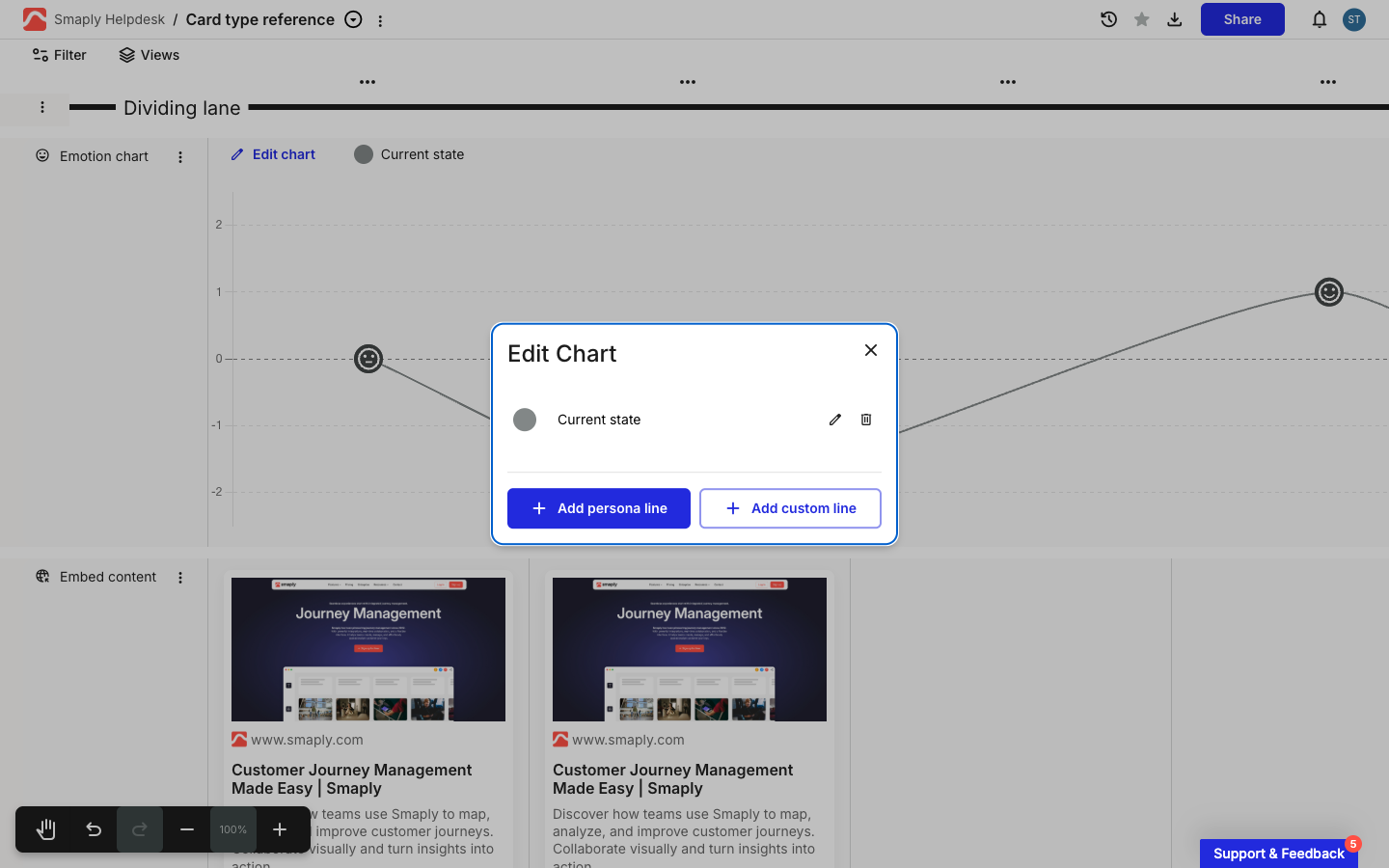
Task: Open the journey title dropdown arrow
Action: click(354, 19)
